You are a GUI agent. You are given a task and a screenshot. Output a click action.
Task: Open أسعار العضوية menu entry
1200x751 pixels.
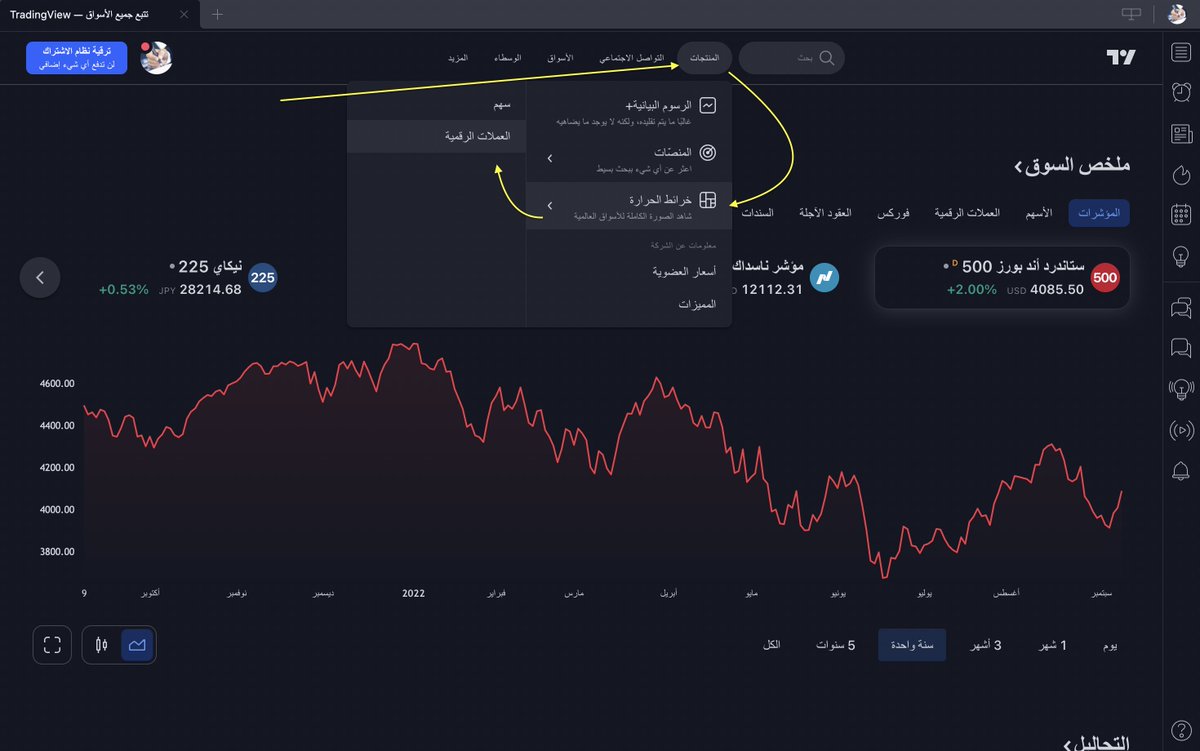click(629, 272)
